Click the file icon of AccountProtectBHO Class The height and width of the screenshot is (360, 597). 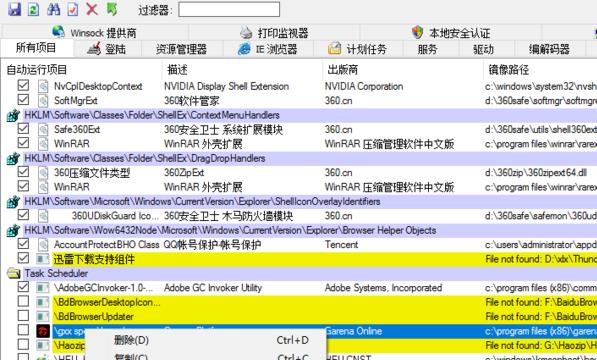[43, 245]
